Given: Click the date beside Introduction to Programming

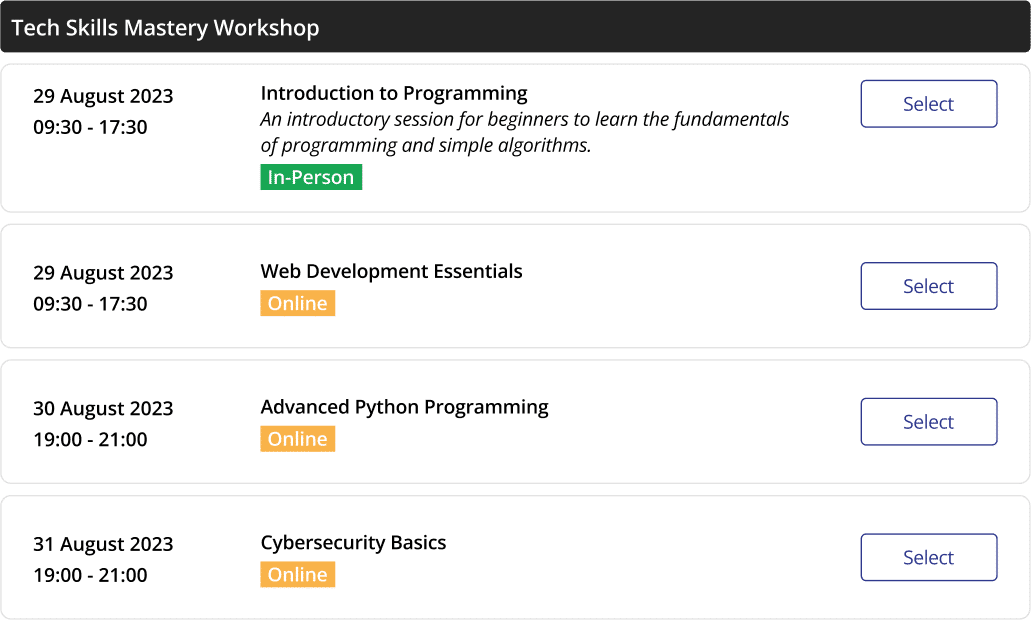Looking at the screenshot, I should tap(103, 96).
